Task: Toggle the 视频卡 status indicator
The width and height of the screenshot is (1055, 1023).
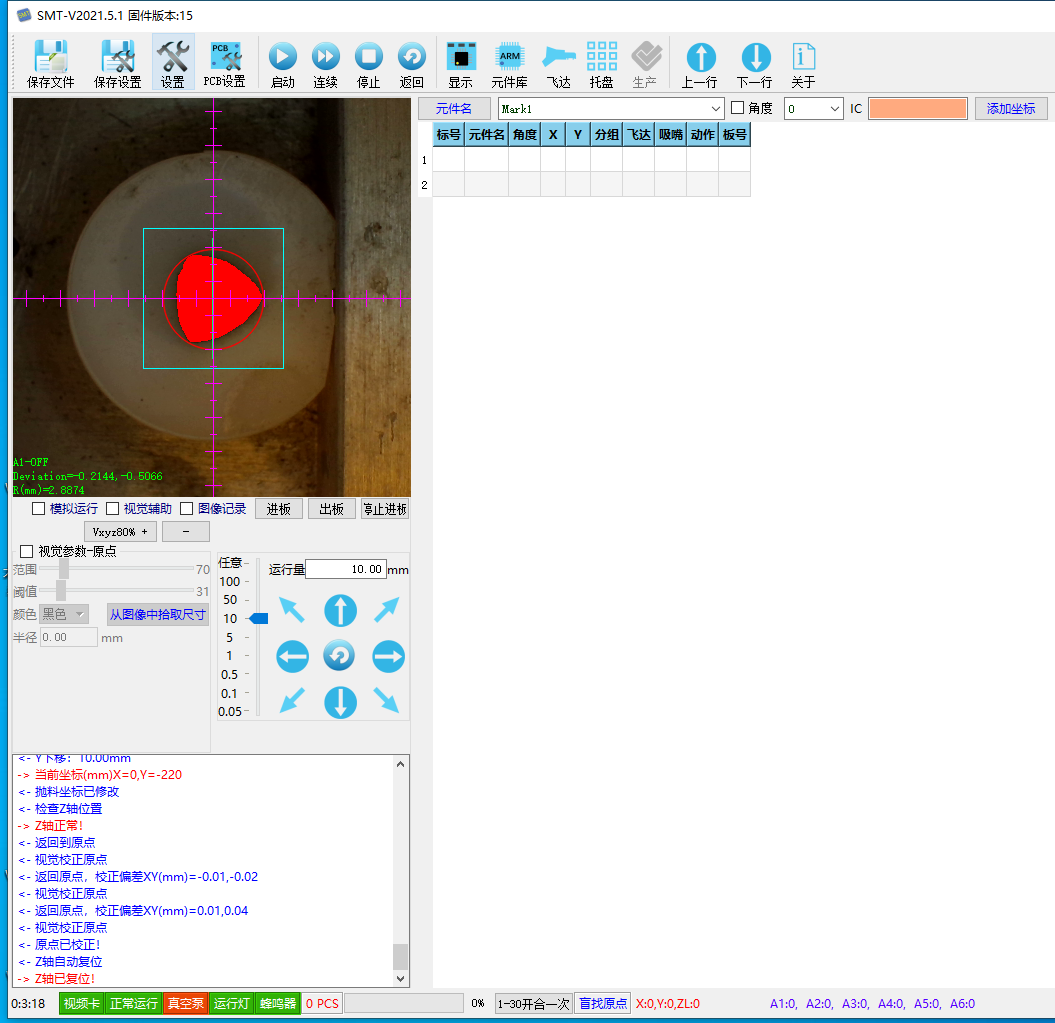Action: tap(81, 1003)
